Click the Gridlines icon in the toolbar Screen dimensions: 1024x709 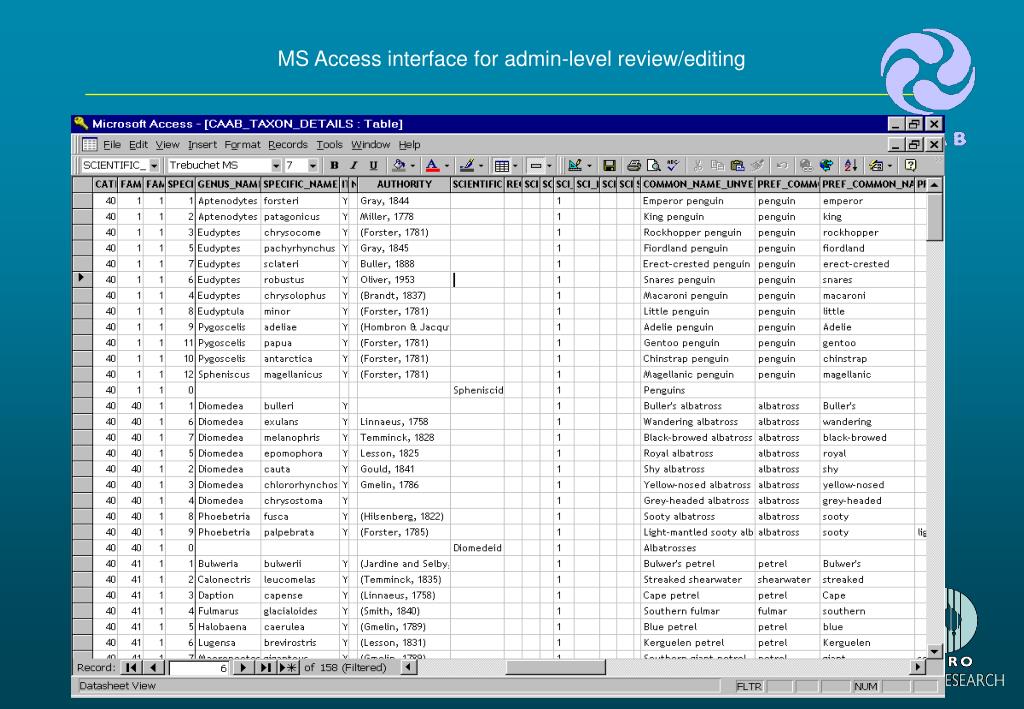click(501, 165)
